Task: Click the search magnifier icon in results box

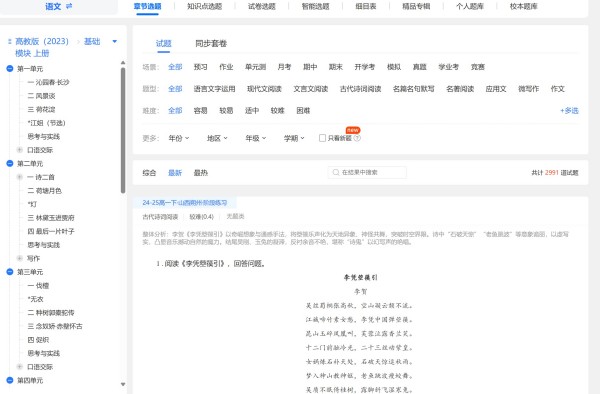Action: (336, 173)
